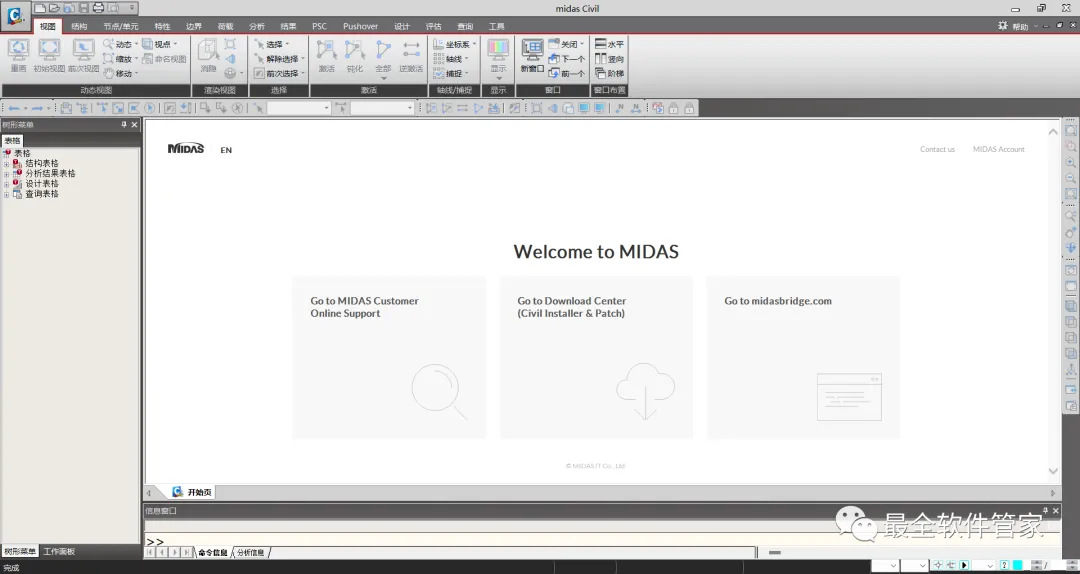Expand the 查询表格 tree node
Image resolution: width=1080 pixels, height=574 pixels.
(x=6, y=195)
